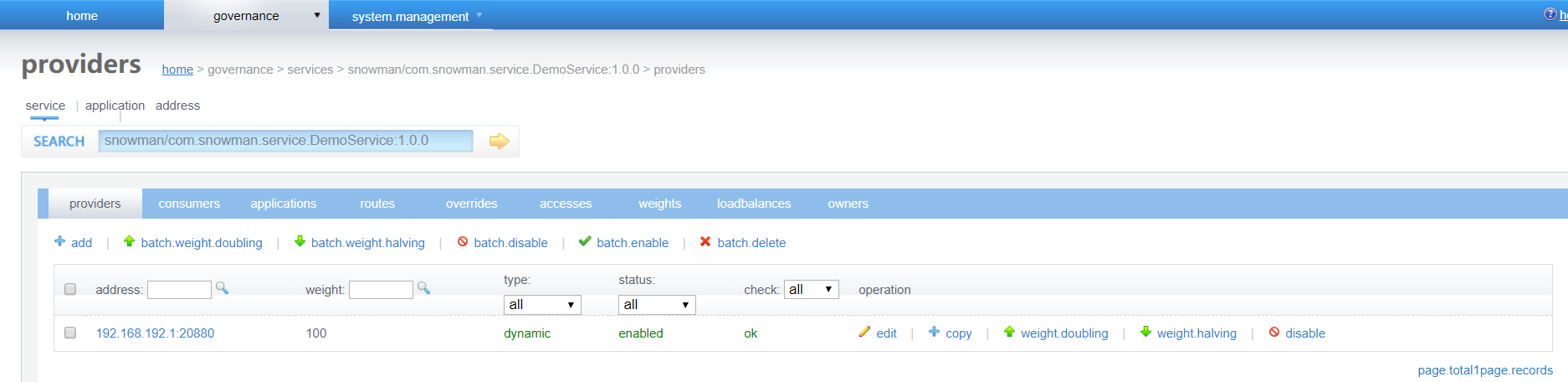The width and height of the screenshot is (1568, 382).
Task: Choose the application search mode
Action: tap(115, 106)
